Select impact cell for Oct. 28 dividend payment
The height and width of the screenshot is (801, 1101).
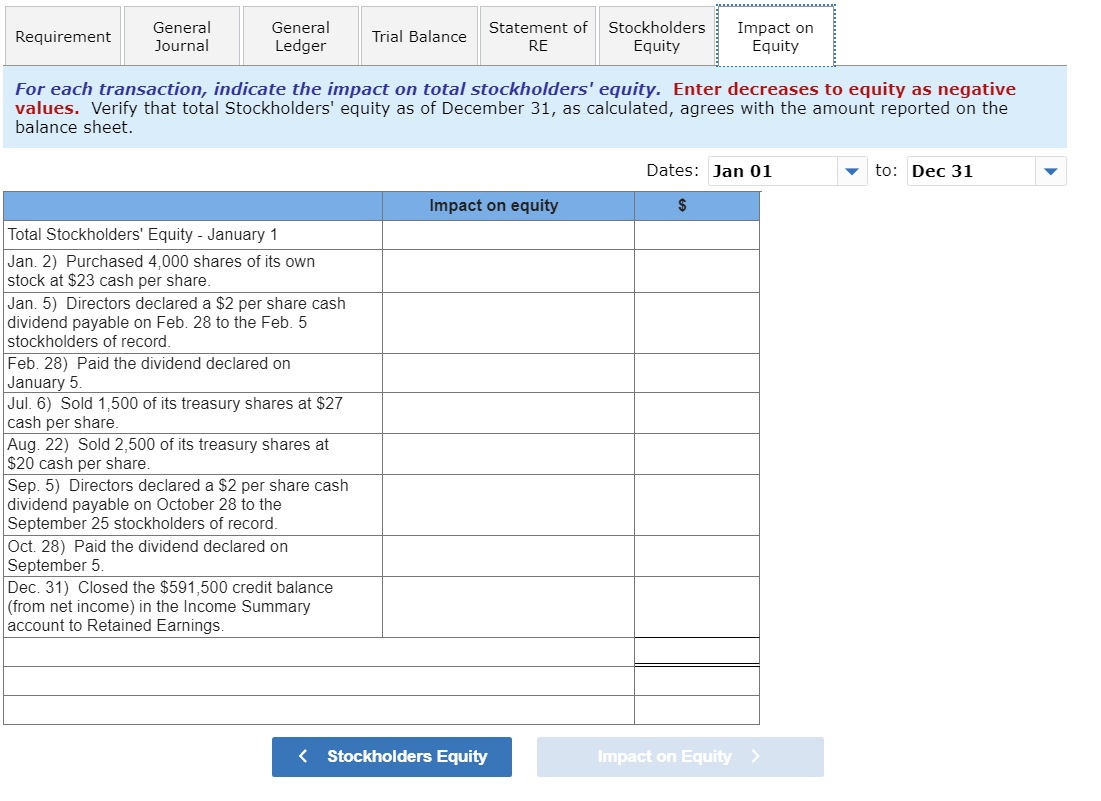click(x=508, y=556)
